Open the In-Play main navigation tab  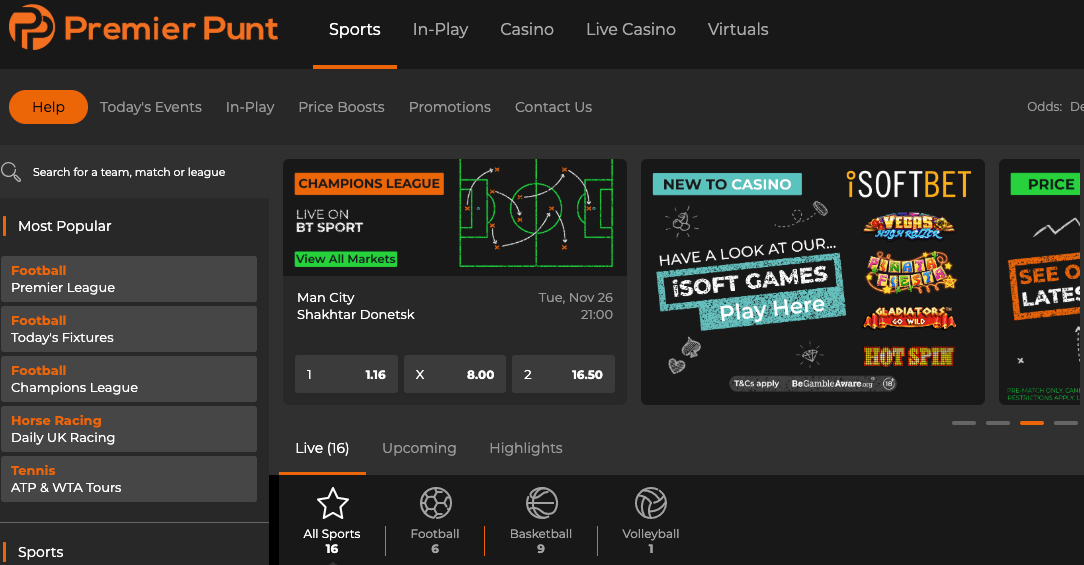click(x=440, y=30)
